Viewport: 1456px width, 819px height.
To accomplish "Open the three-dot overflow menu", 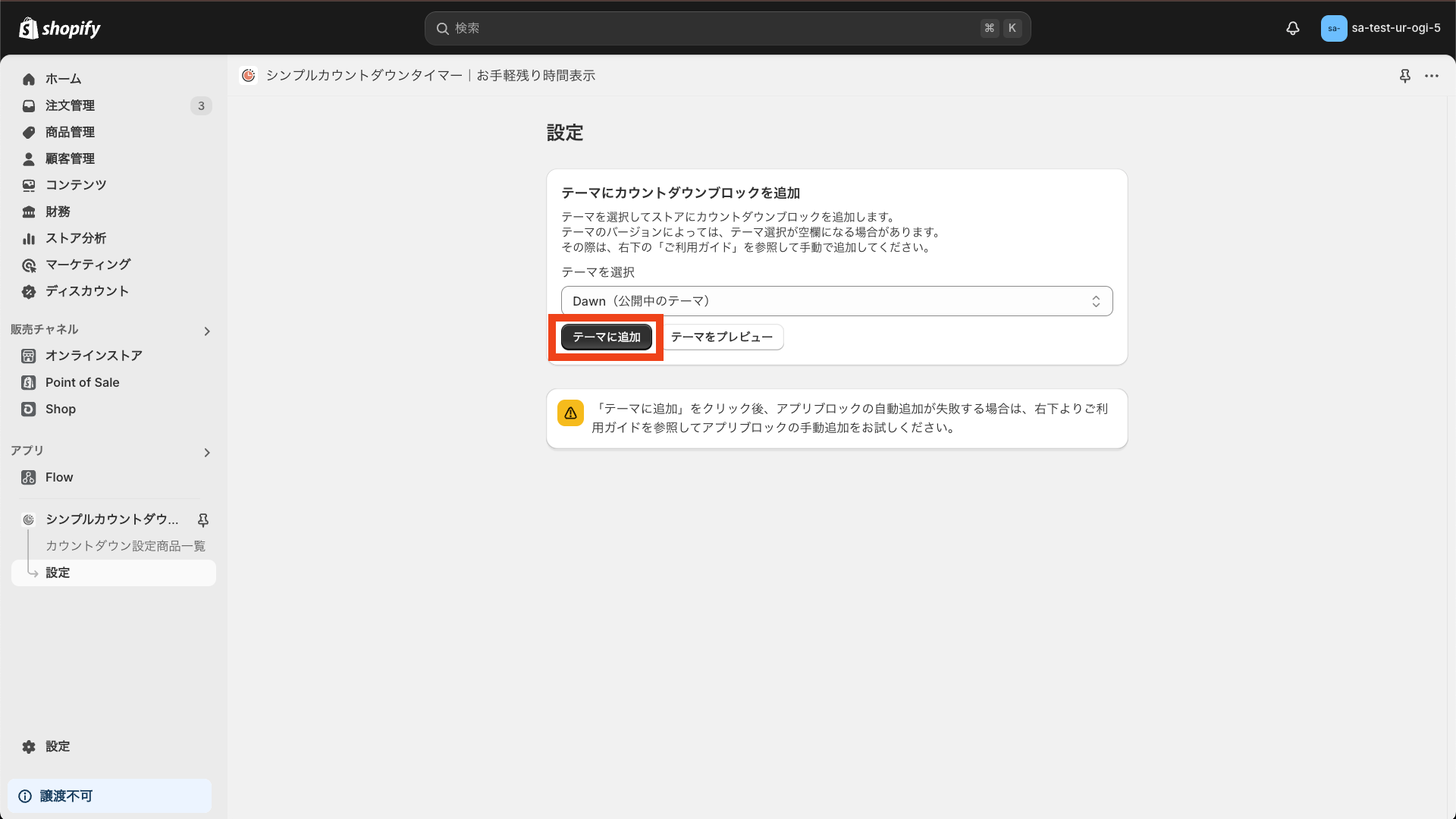I will click(x=1432, y=76).
